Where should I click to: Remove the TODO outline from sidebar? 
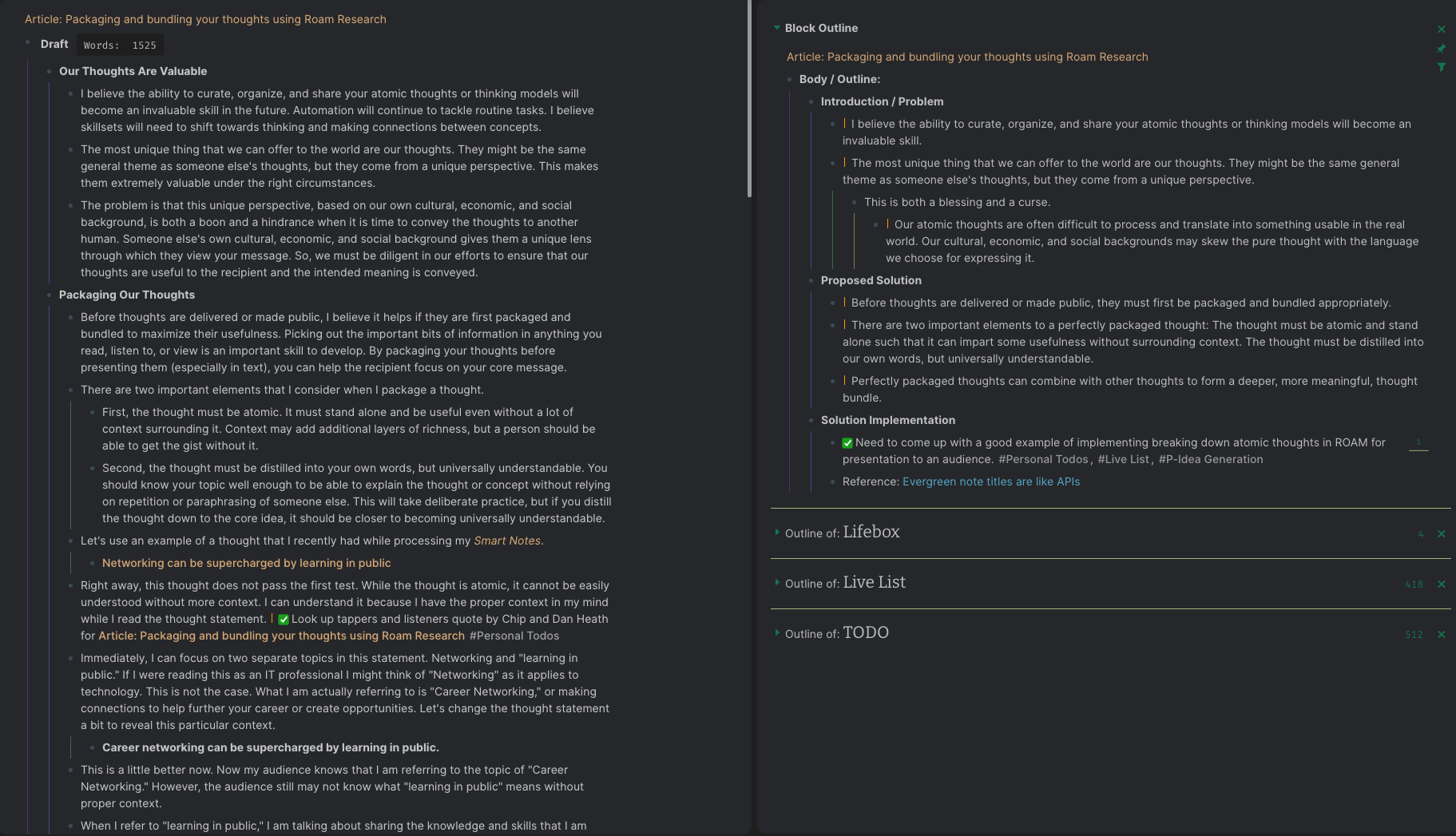tap(1442, 634)
